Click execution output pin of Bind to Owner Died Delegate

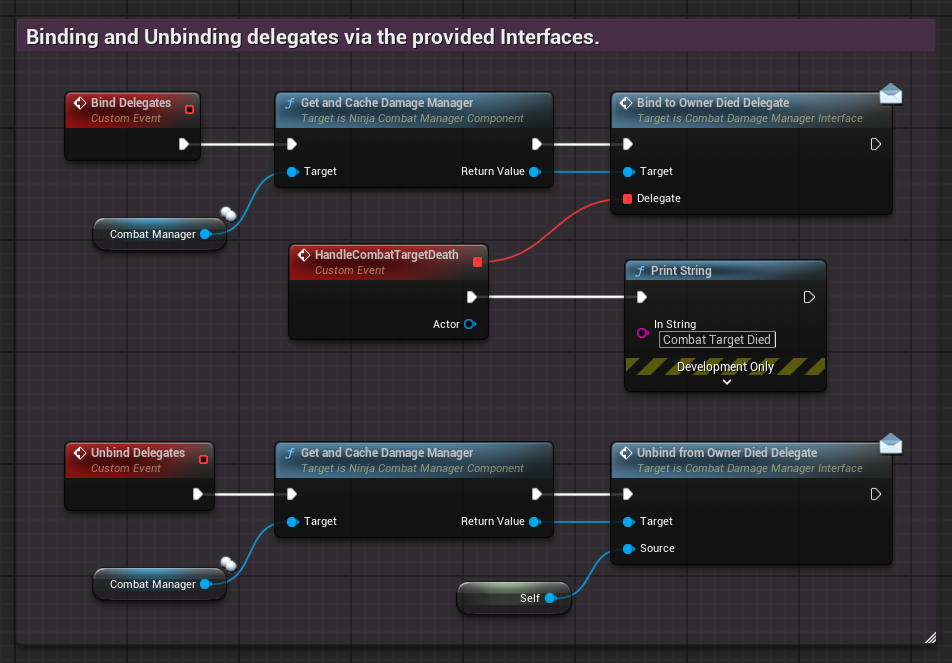[x=876, y=144]
